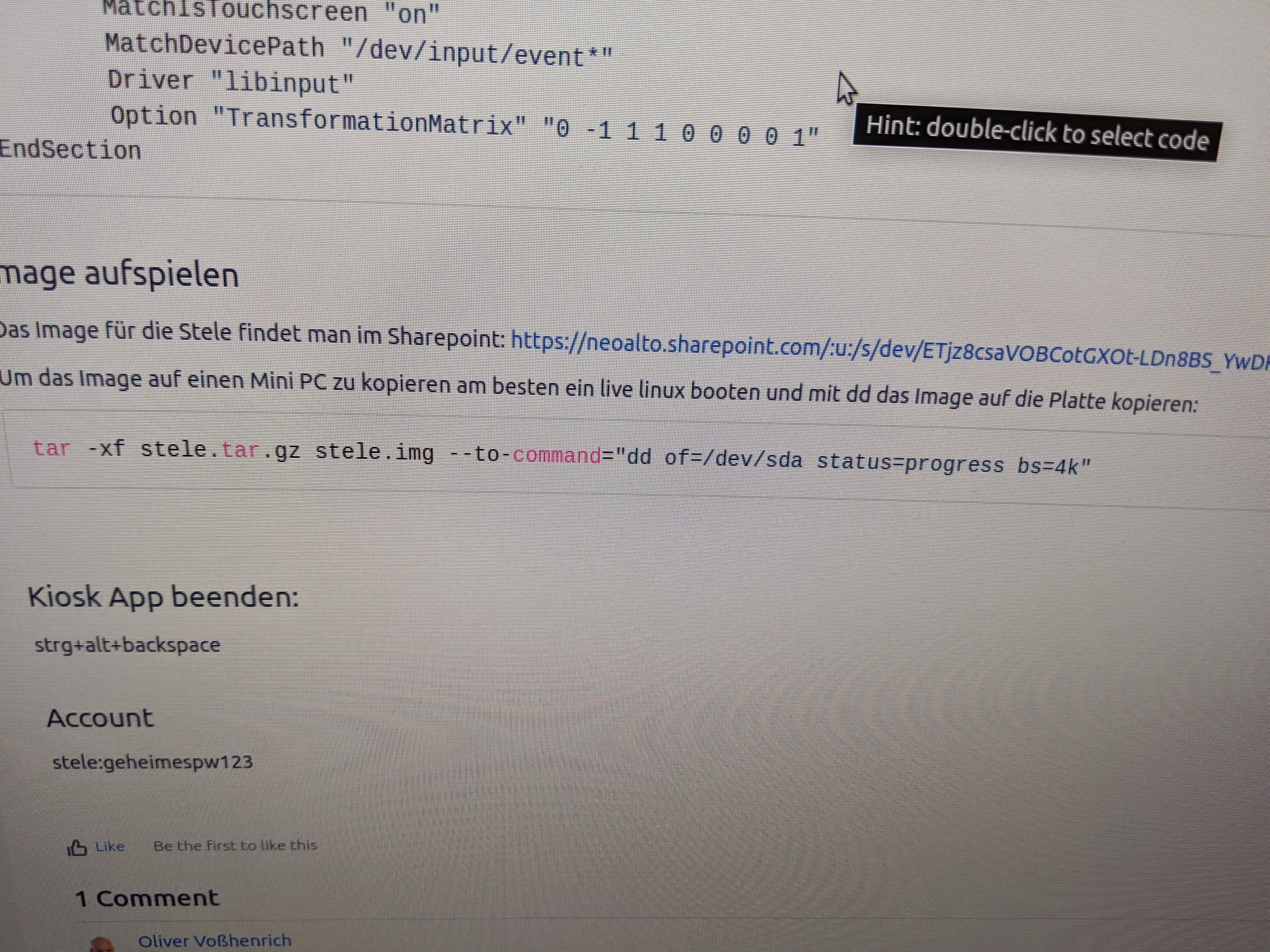This screenshot has height=952, width=1270.
Task: Click the Driver "libinput" code line
Action: click(231, 81)
